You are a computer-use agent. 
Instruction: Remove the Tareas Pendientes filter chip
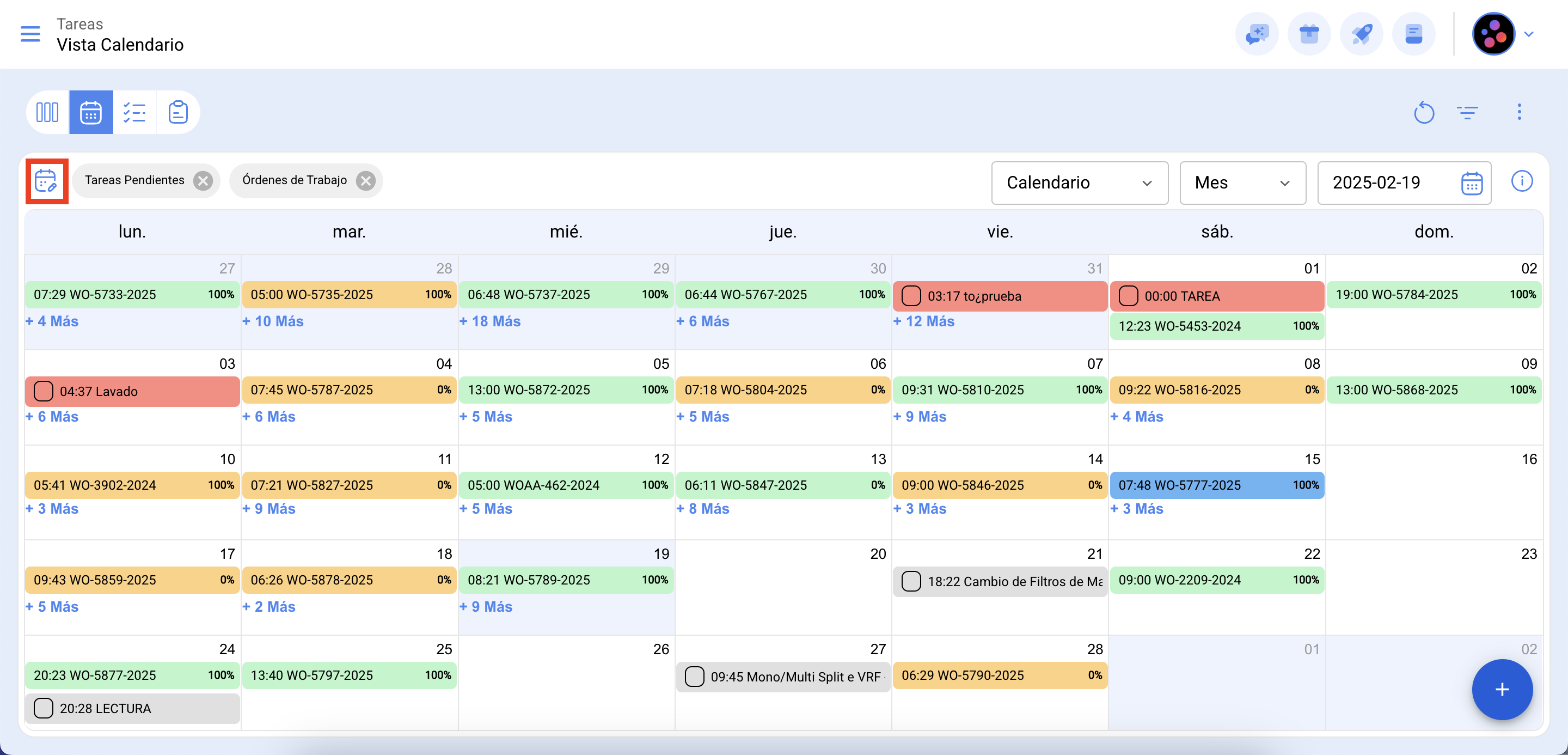[x=203, y=181]
